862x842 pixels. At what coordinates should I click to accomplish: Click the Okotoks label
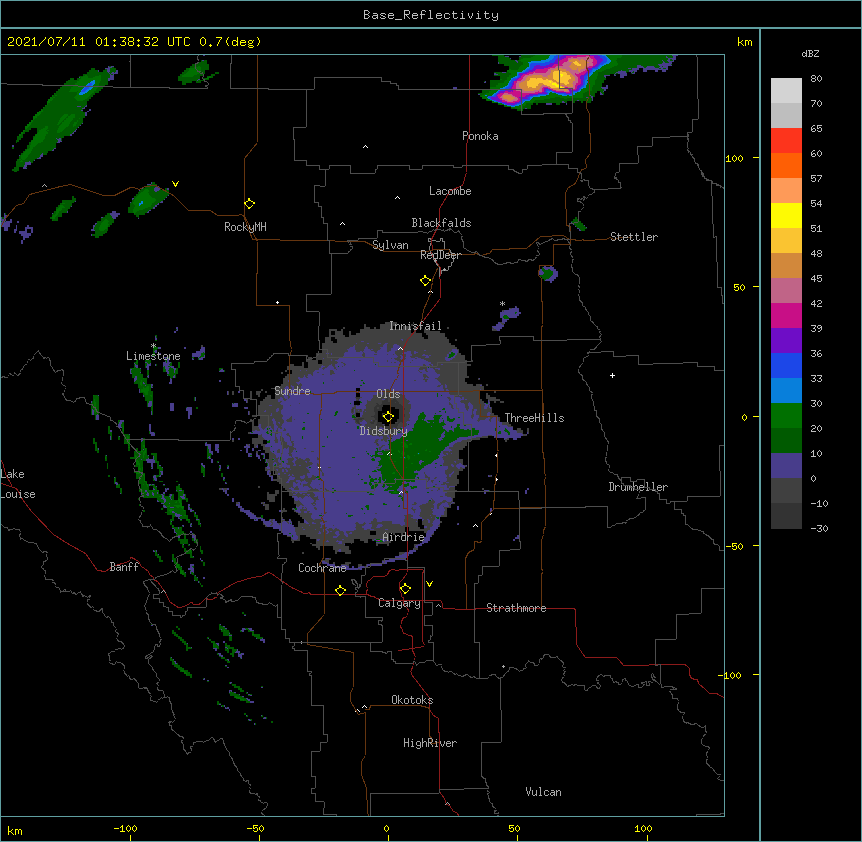pos(412,700)
